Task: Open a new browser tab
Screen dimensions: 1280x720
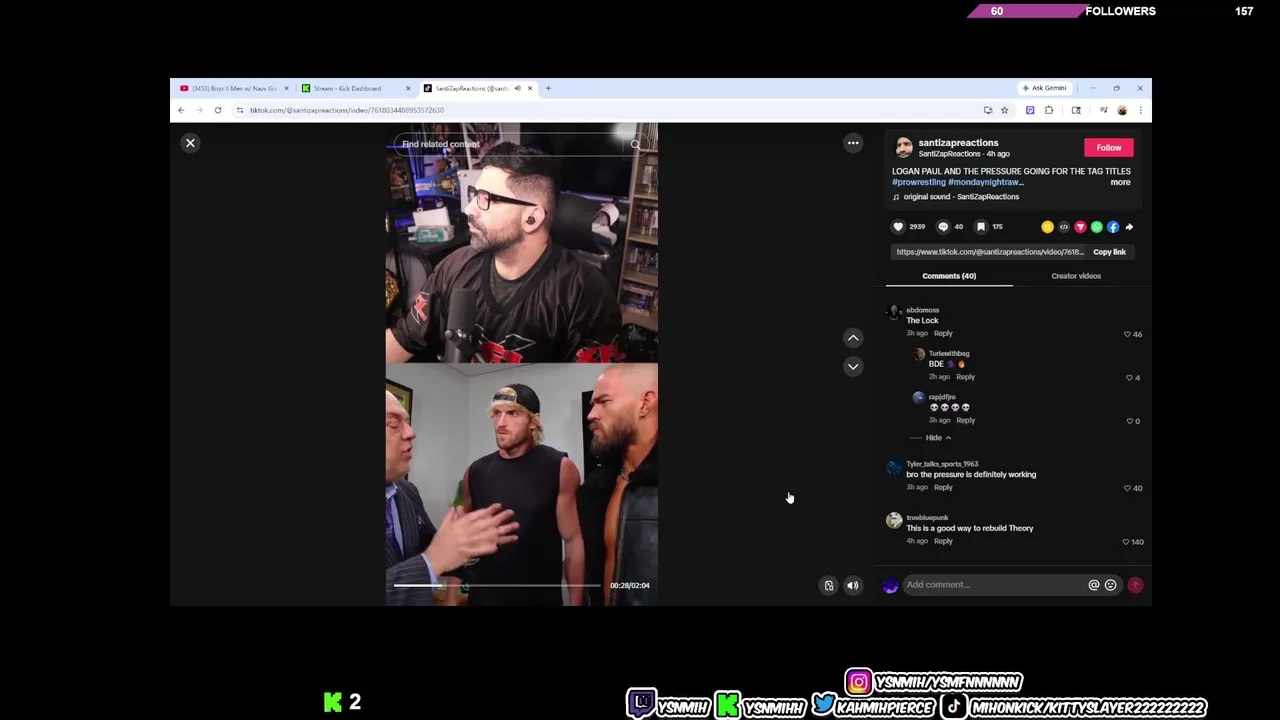Action: (x=548, y=88)
